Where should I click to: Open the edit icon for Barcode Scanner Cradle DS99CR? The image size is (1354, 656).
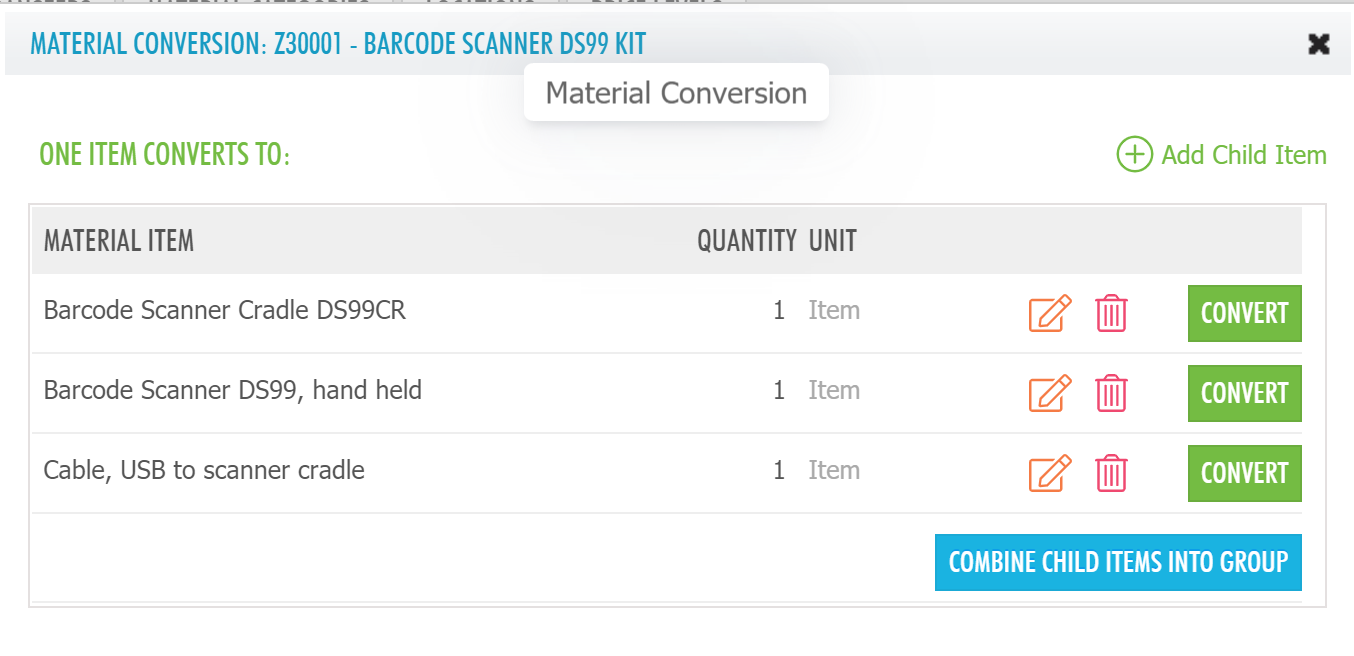tap(1049, 314)
